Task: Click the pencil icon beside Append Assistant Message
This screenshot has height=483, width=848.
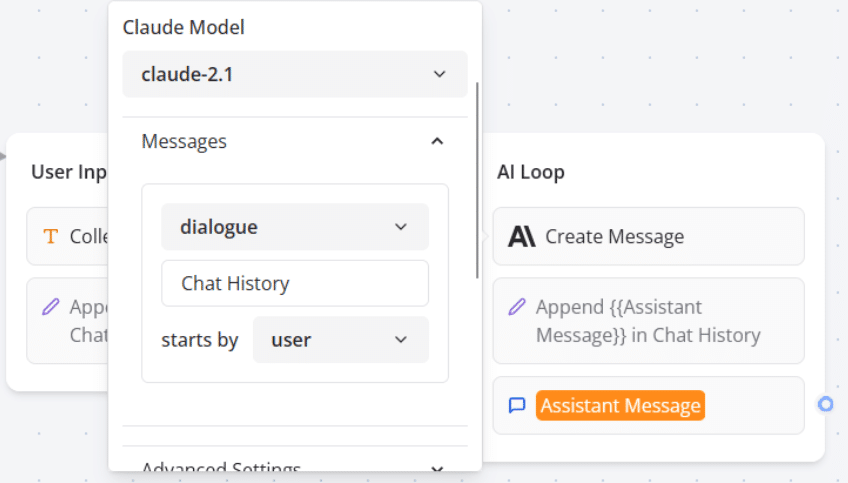Action: (516, 307)
